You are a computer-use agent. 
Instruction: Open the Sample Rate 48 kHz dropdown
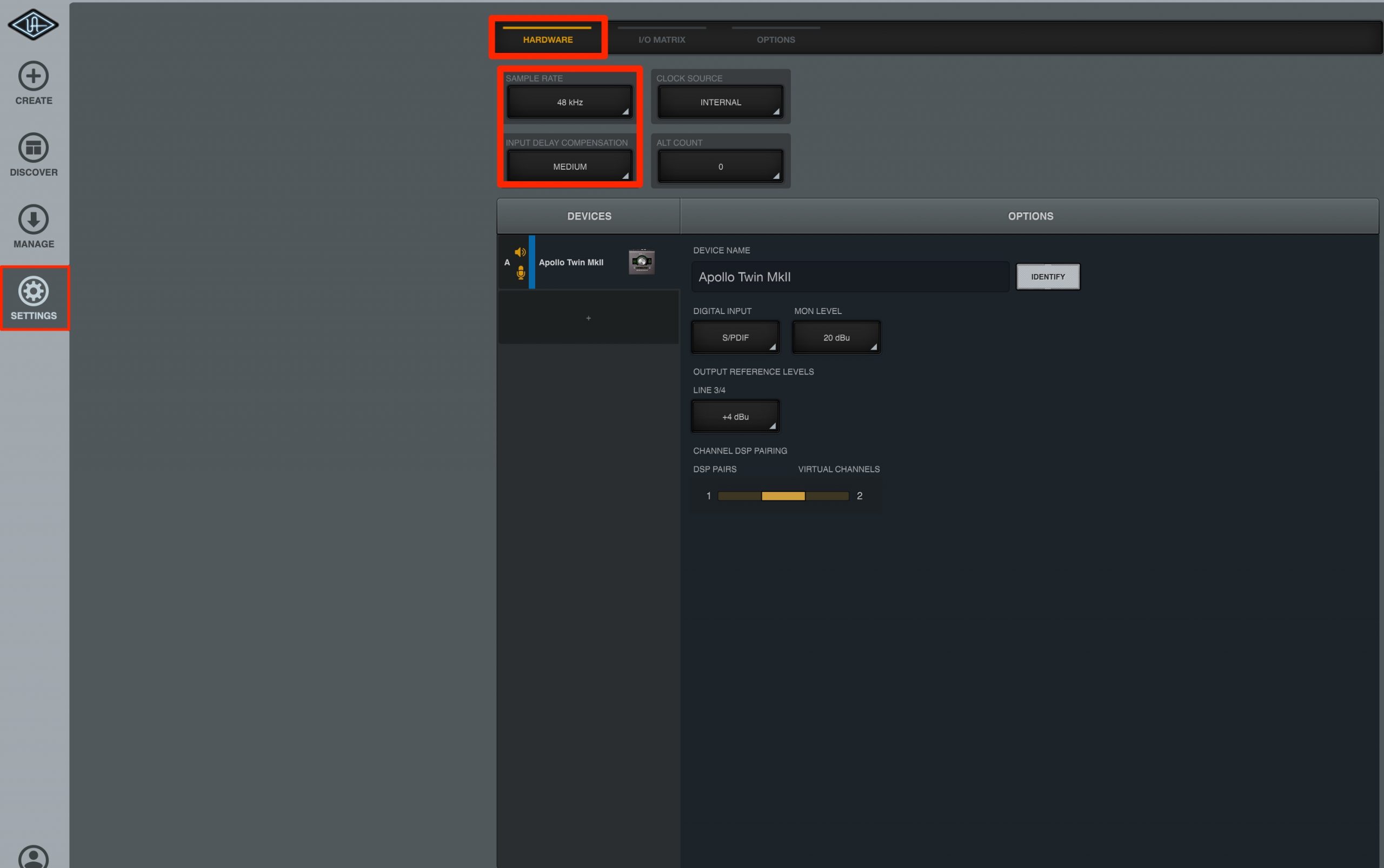(x=569, y=102)
